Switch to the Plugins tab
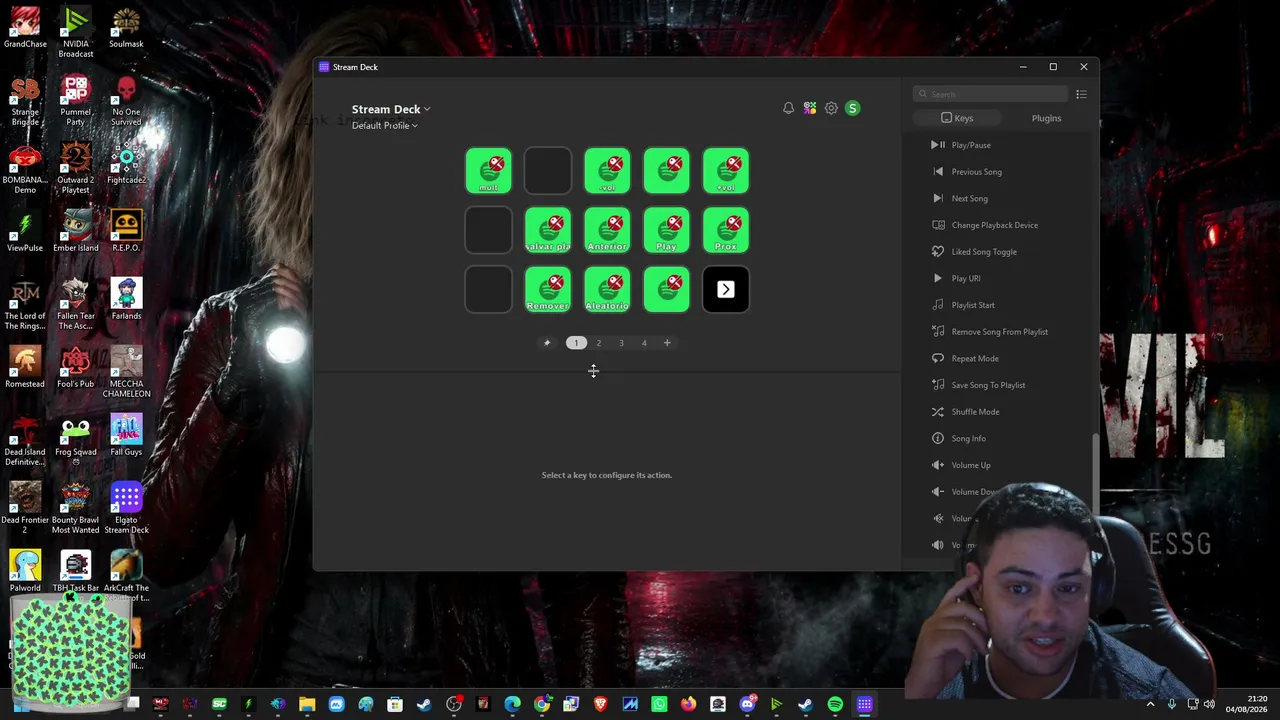 point(1046,118)
